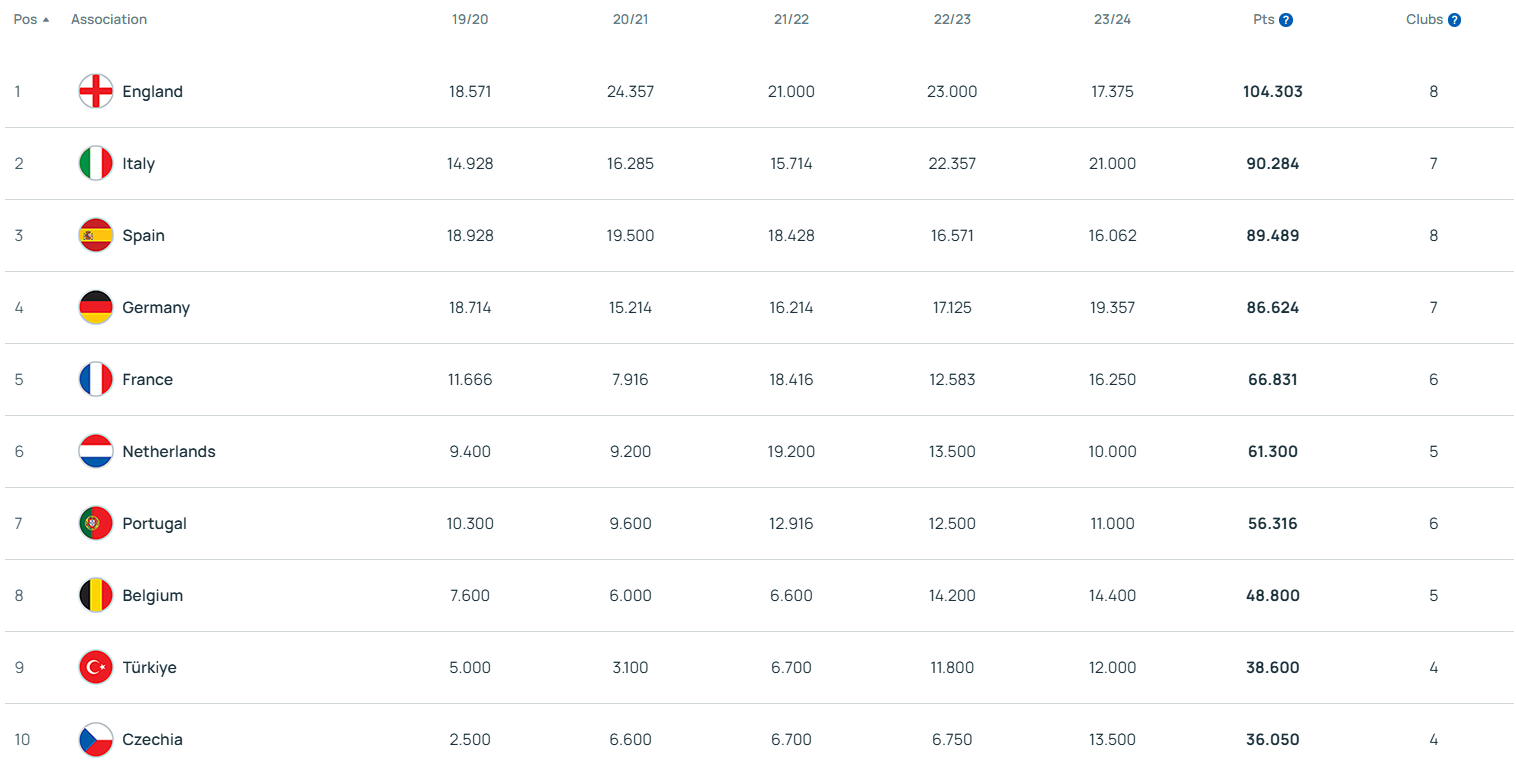
Task: Select the Association column header
Action: (x=108, y=18)
